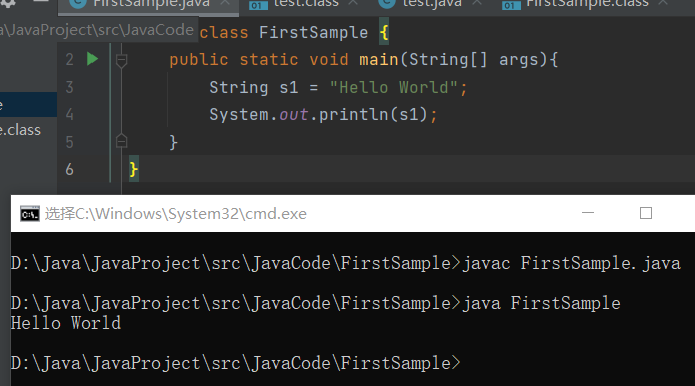
Task: Click the "Hello World" output line in cmd
Action: pyautogui.click(x=66, y=323)
